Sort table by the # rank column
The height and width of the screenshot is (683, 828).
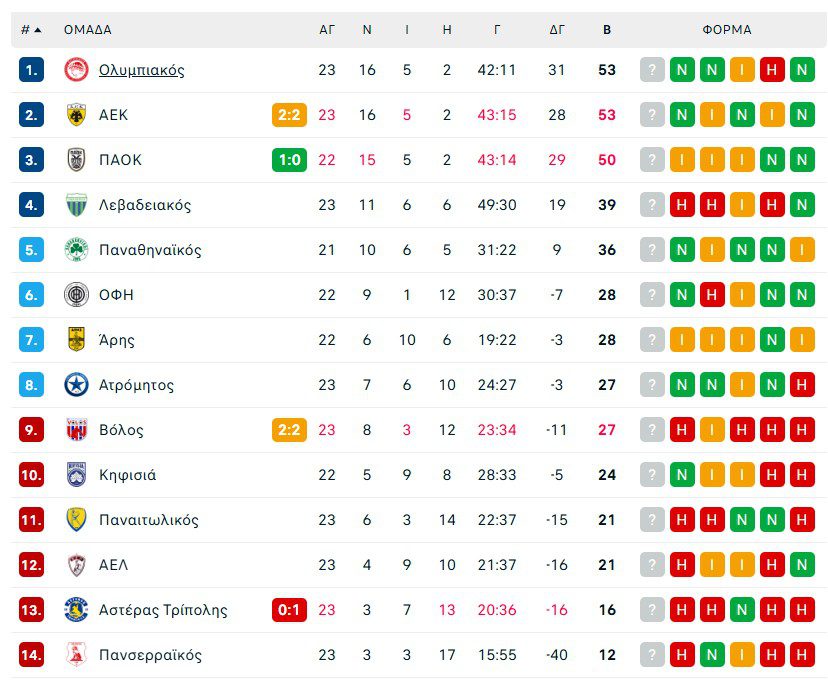tap(31, 30)
